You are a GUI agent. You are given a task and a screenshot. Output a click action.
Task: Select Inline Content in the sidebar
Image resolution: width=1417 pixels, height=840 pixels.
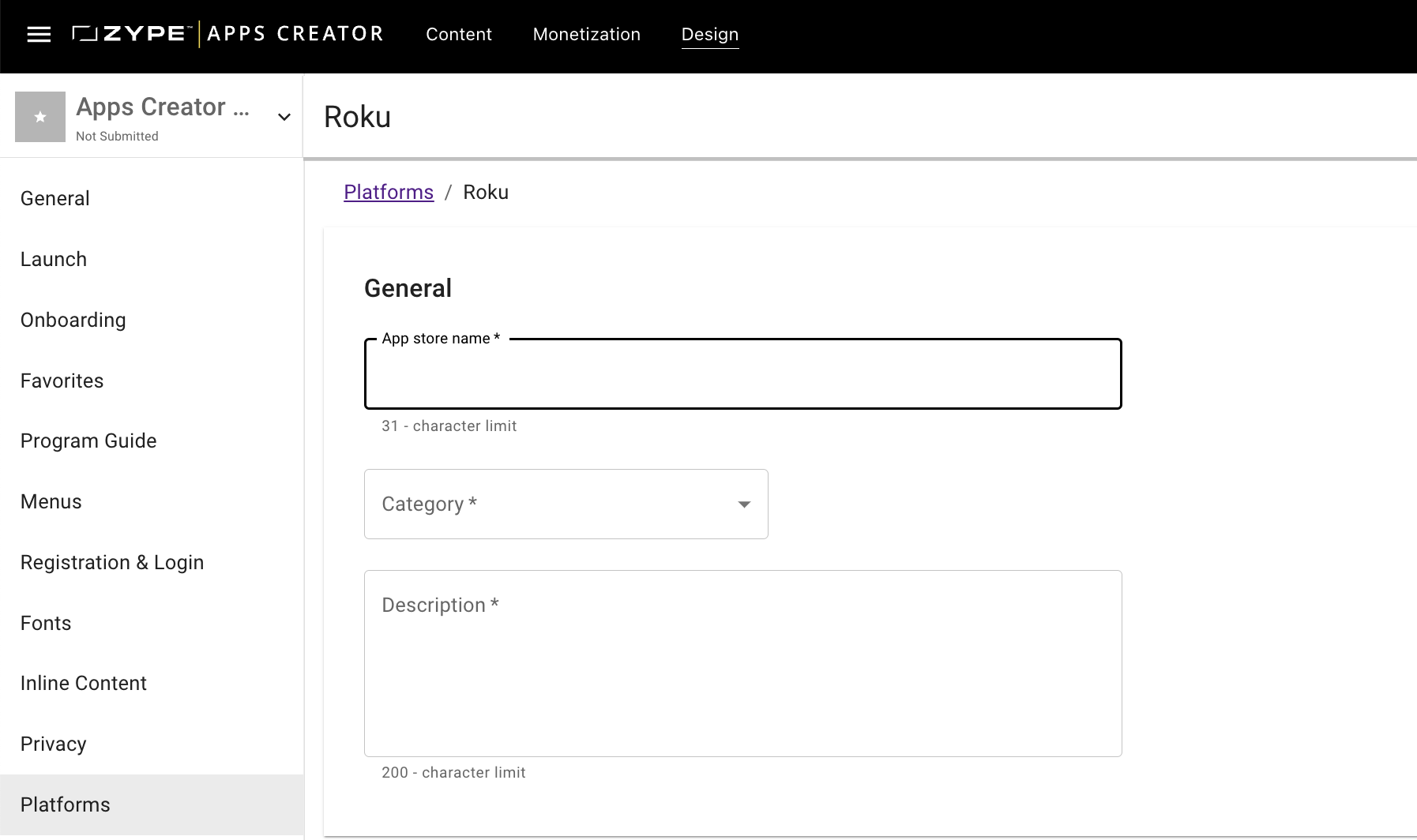pyautogui.click(x=152, y=683)
